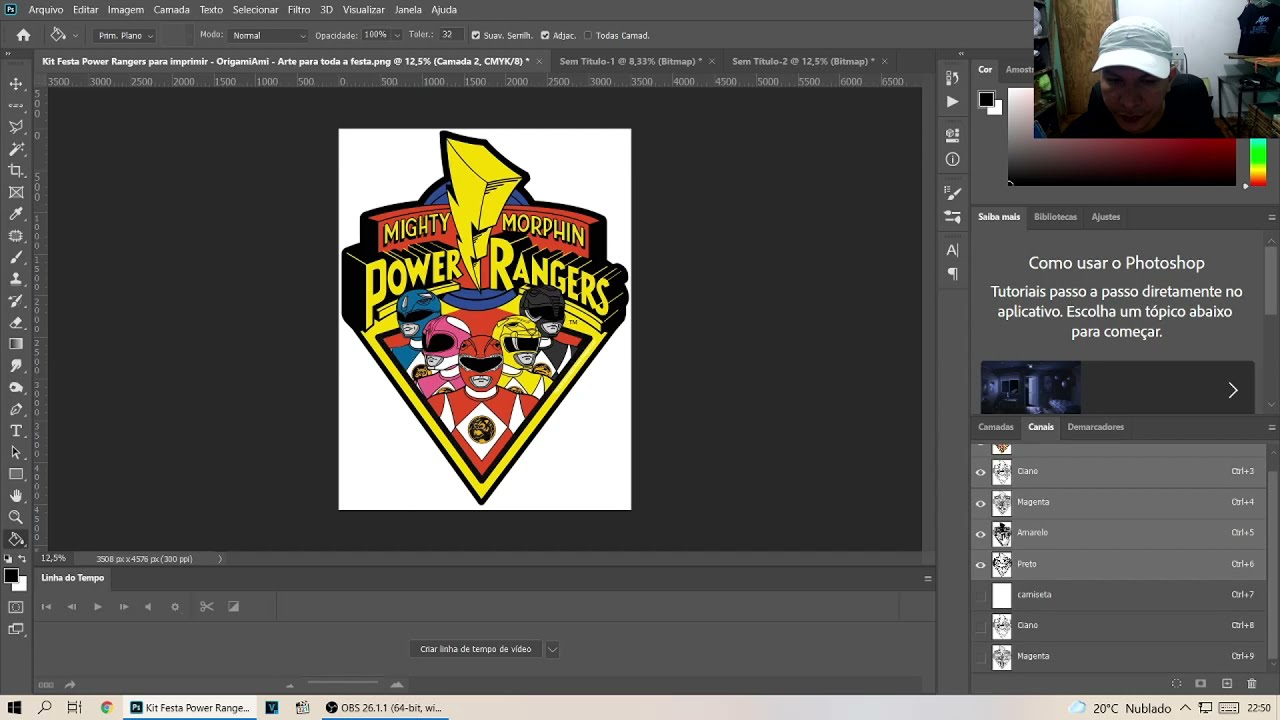1280x720 pixels.
Task: Open the History panel icon
Action: pyautogui.click(x=952, y=77)
